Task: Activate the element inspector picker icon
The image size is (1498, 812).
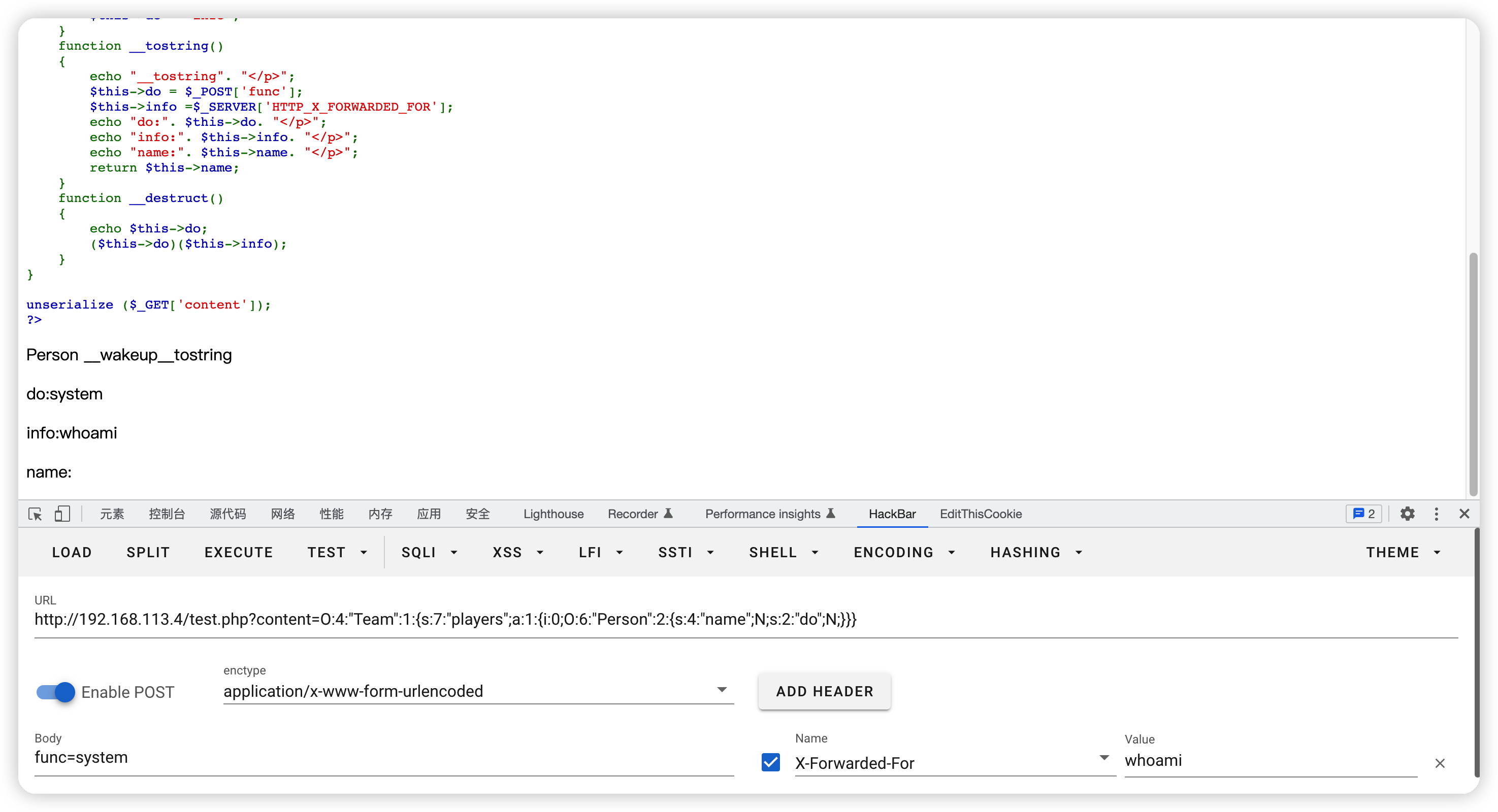Action: [35, 514]
